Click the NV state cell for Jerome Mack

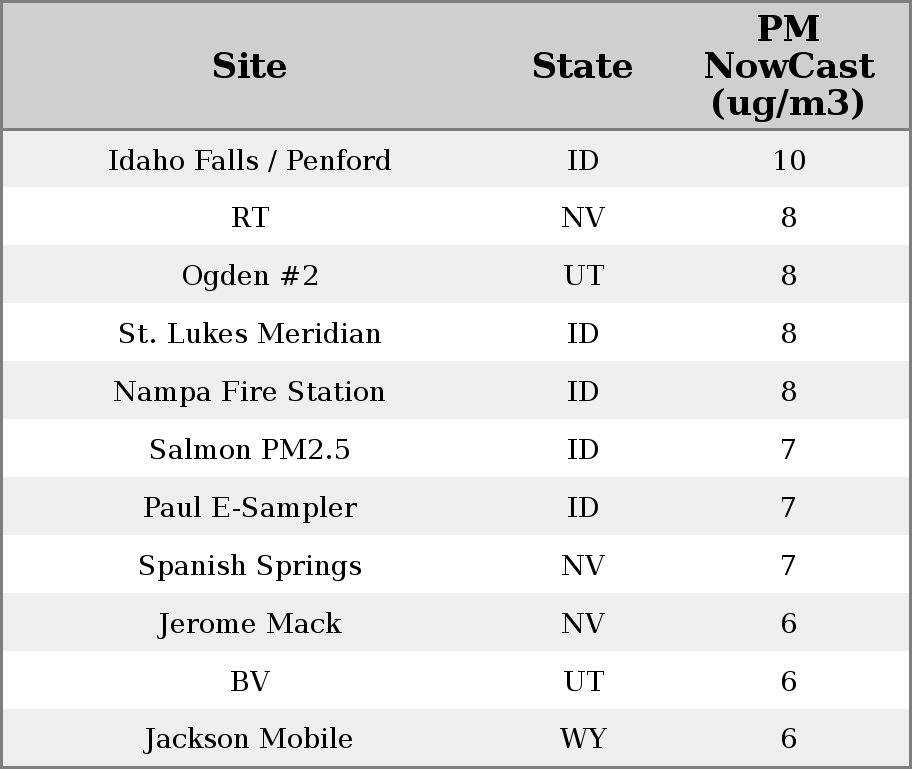[582, 624]
